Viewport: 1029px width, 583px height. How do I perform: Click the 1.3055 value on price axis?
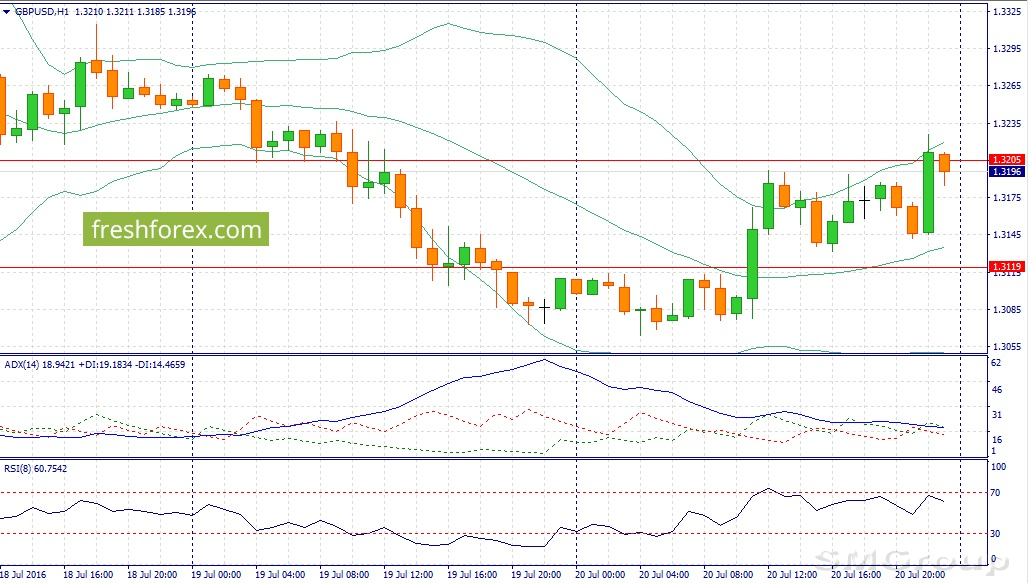pyautogui.click(x=1005, y=346)
